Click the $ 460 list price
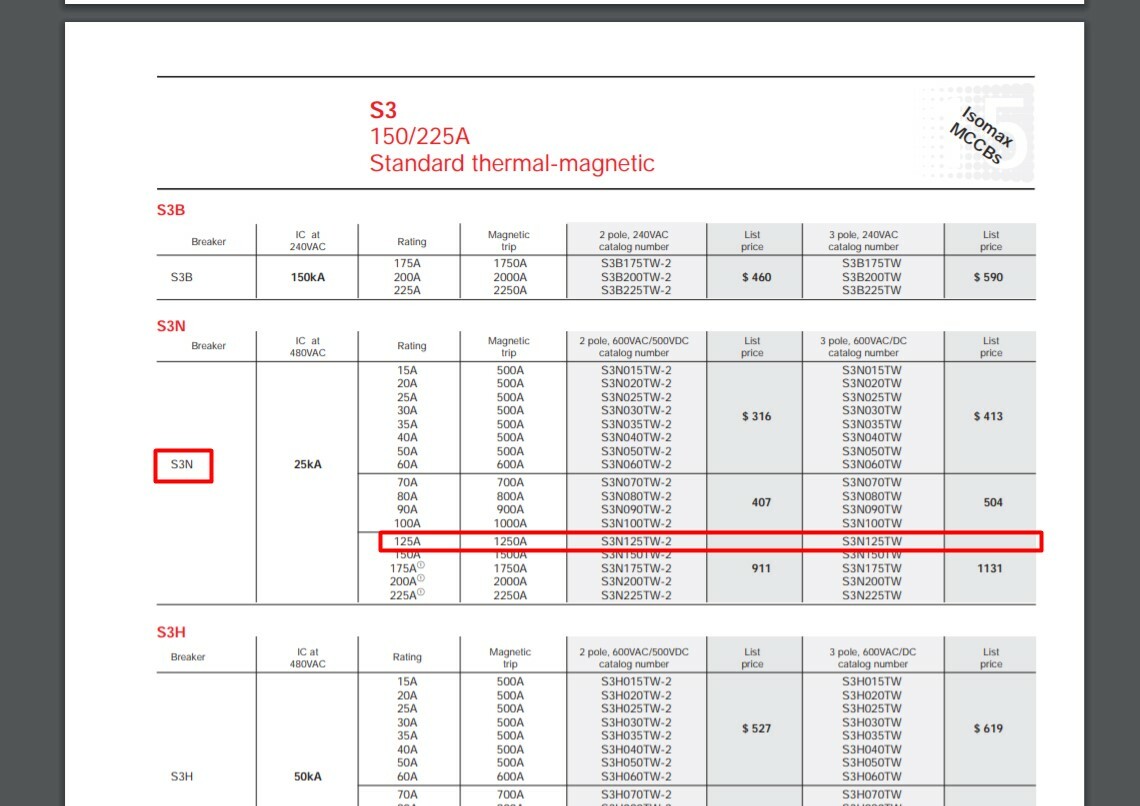 pyautogui.click(x=756, y=278)
